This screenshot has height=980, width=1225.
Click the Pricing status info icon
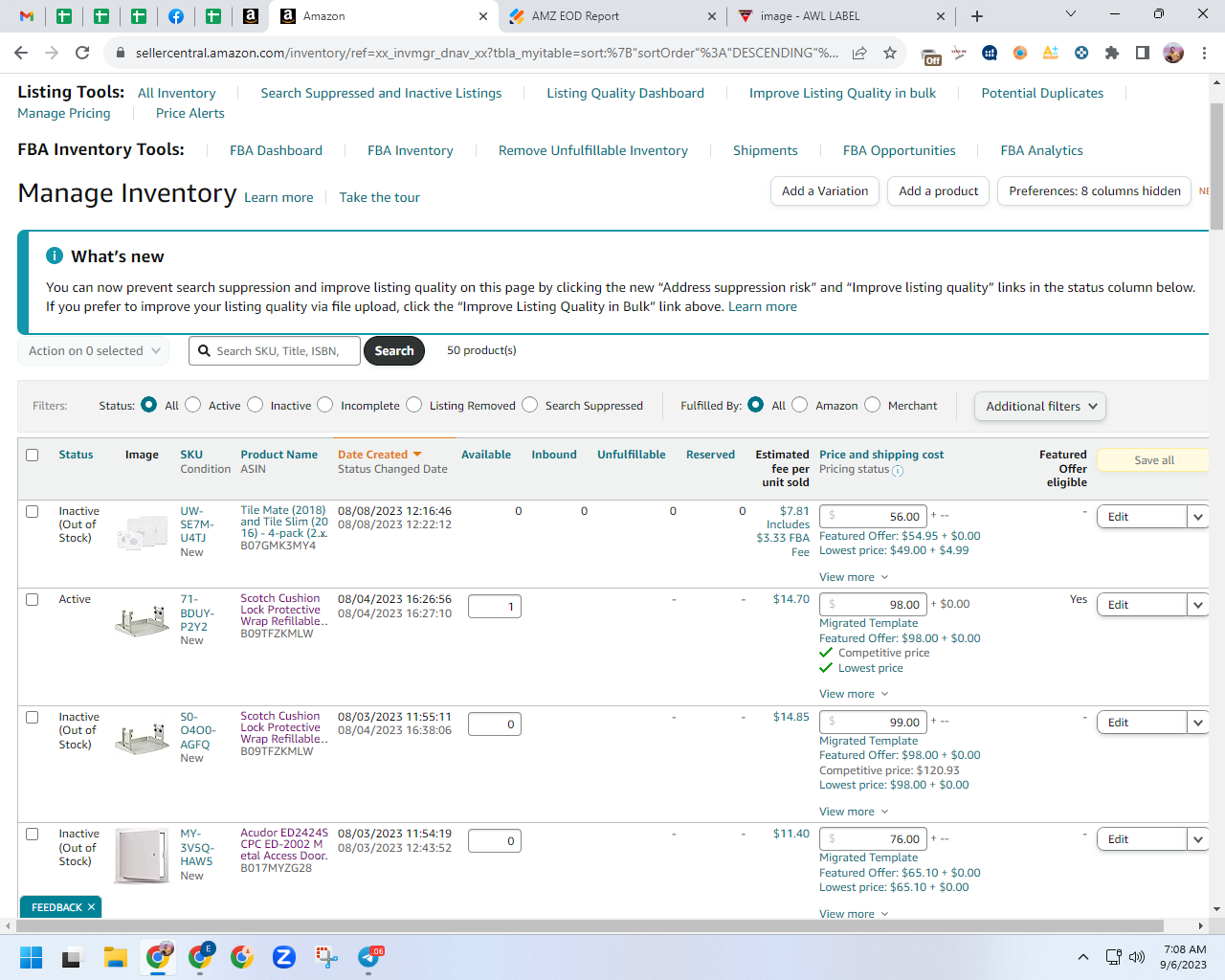pyautogui.click(x=898, y=471)
